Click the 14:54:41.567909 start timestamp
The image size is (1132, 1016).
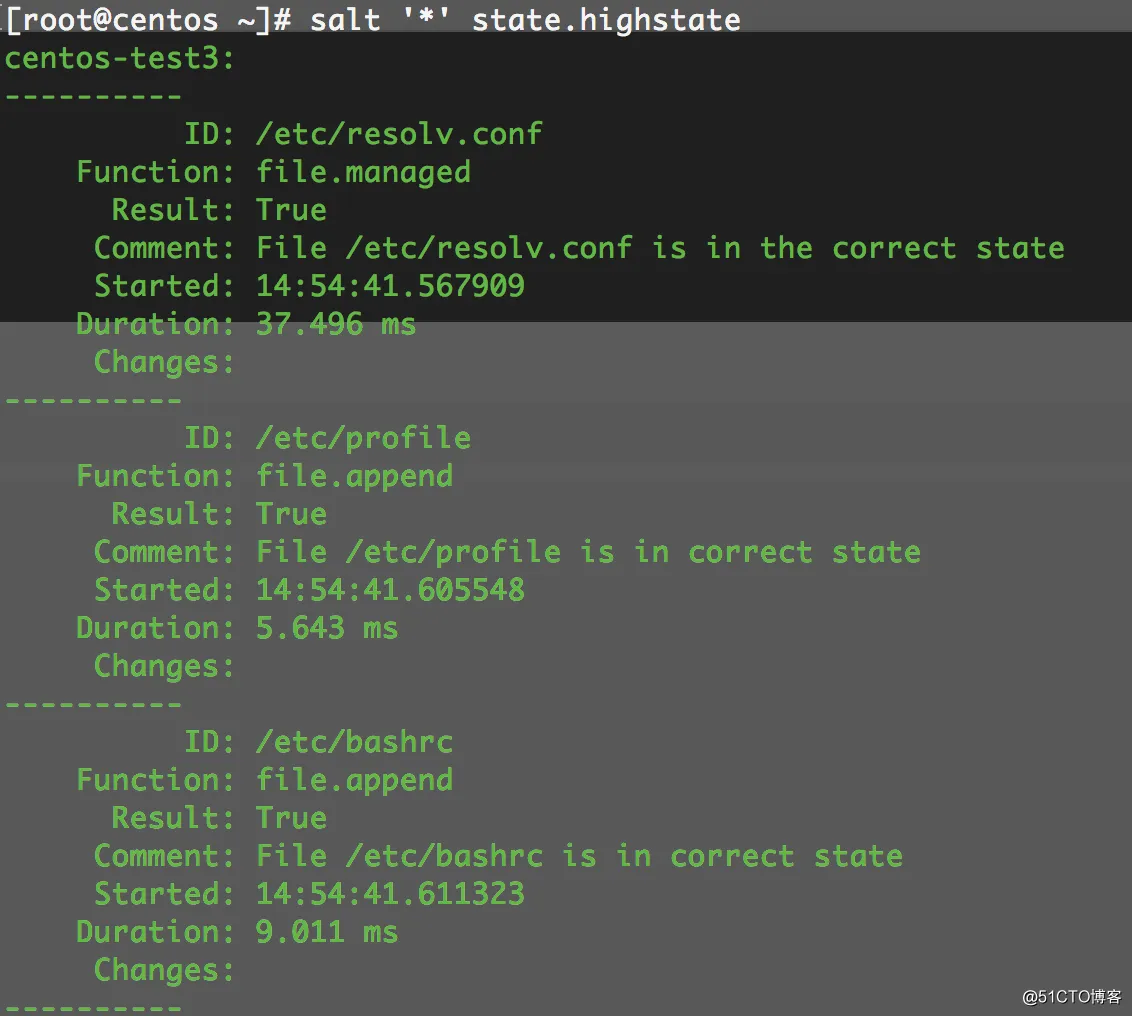coord(390,285)
